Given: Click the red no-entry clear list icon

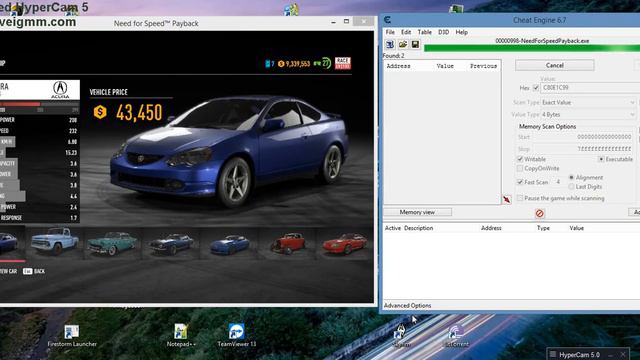Looking at the screenshot, I should [x=540, y=213].
